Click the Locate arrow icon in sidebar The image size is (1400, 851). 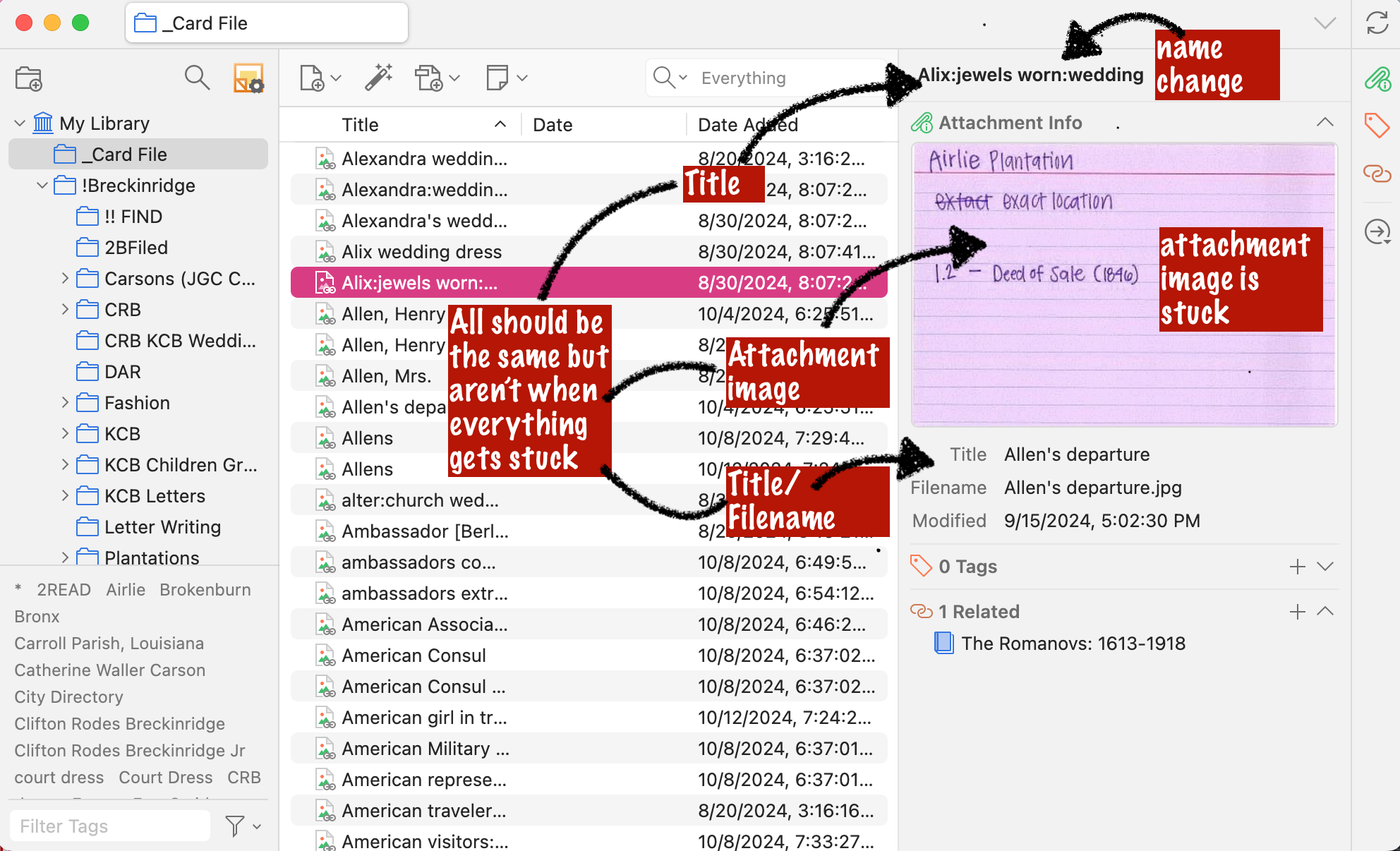(x=1377, y=231)
